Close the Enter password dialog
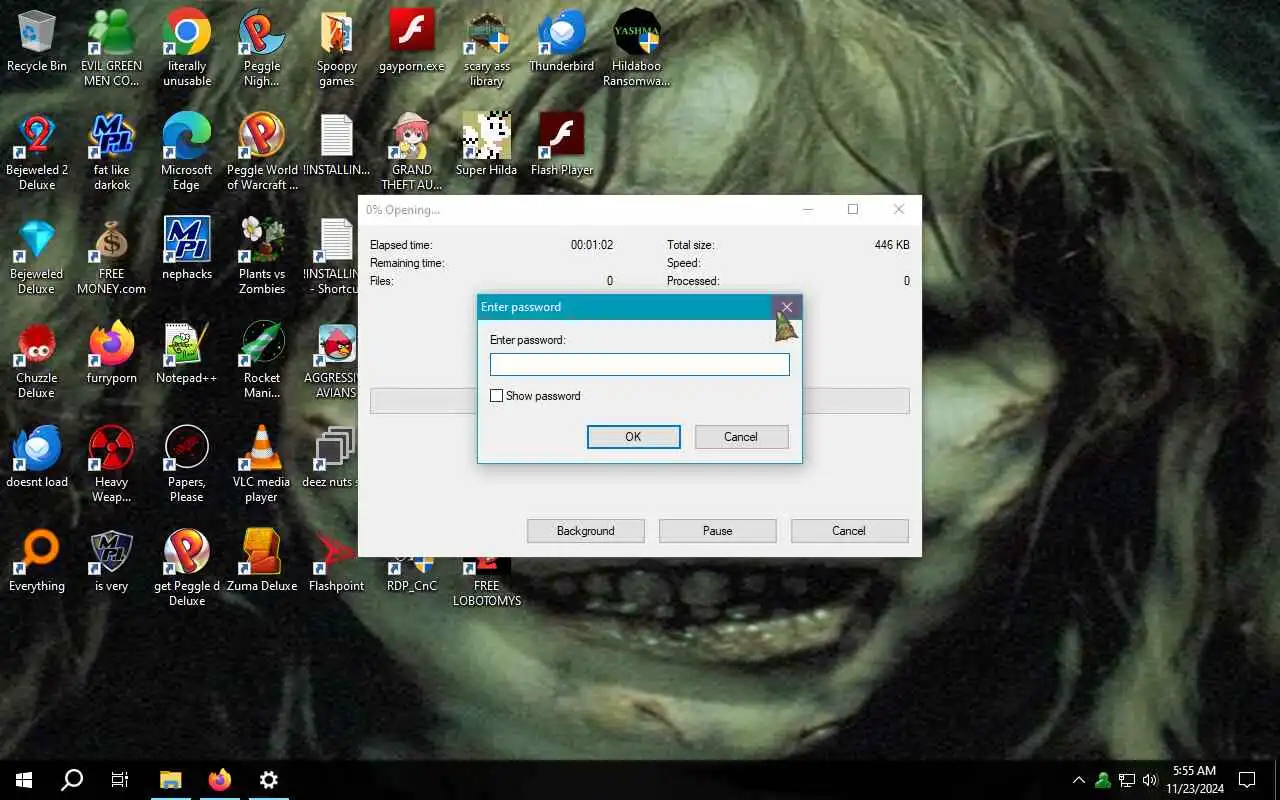The height and width of the screenshot is (800, 1280). pos(787,307)
